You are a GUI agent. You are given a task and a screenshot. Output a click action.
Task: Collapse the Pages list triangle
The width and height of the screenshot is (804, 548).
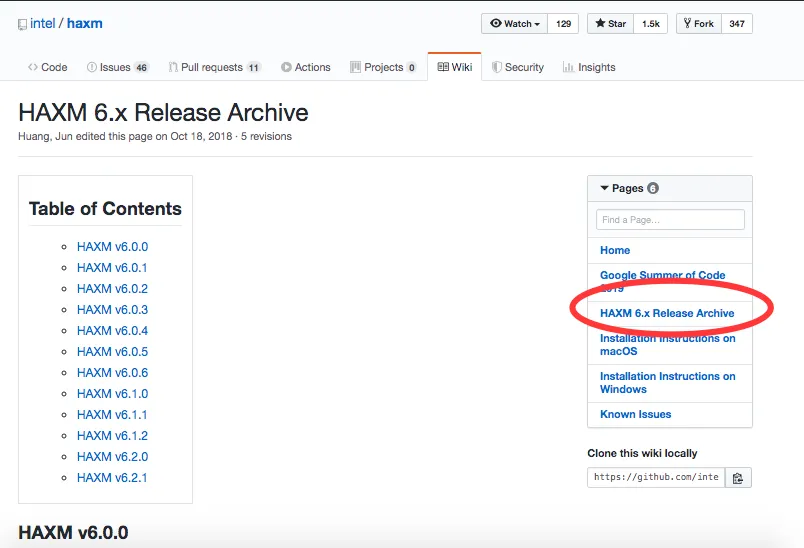click(605, 188)
